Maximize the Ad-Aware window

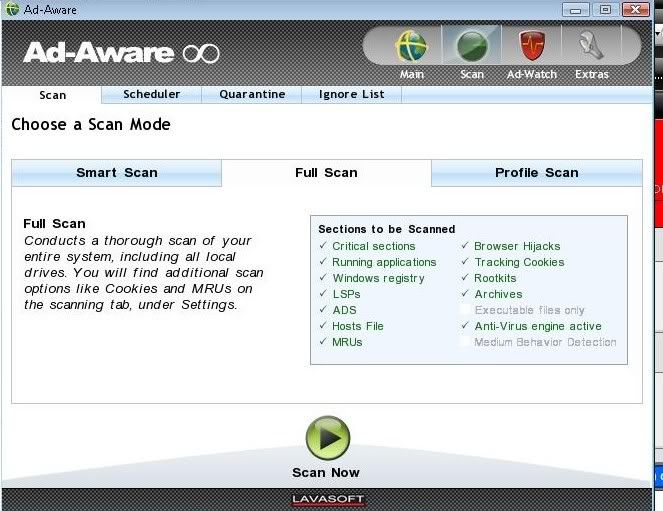tap(605, 9)
